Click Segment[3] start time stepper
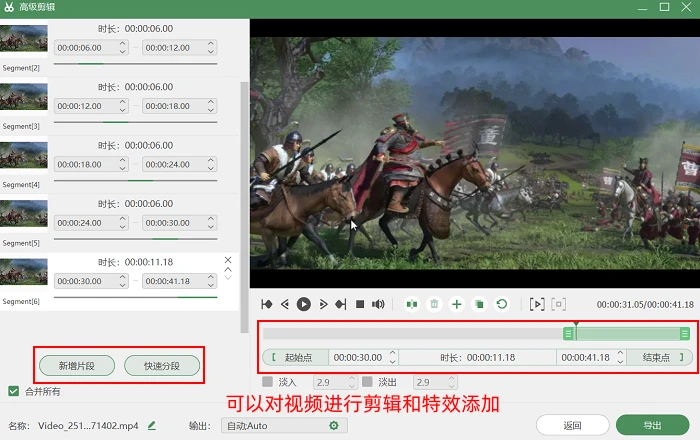This screenshot has height=440, width=700. click(122, 106)
